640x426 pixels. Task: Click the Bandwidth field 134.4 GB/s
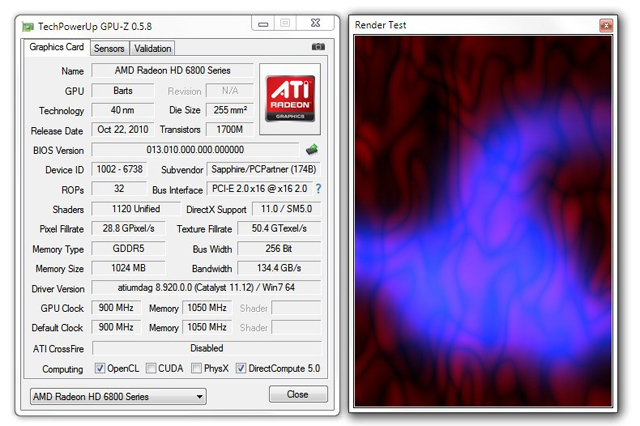click(279, 268)
